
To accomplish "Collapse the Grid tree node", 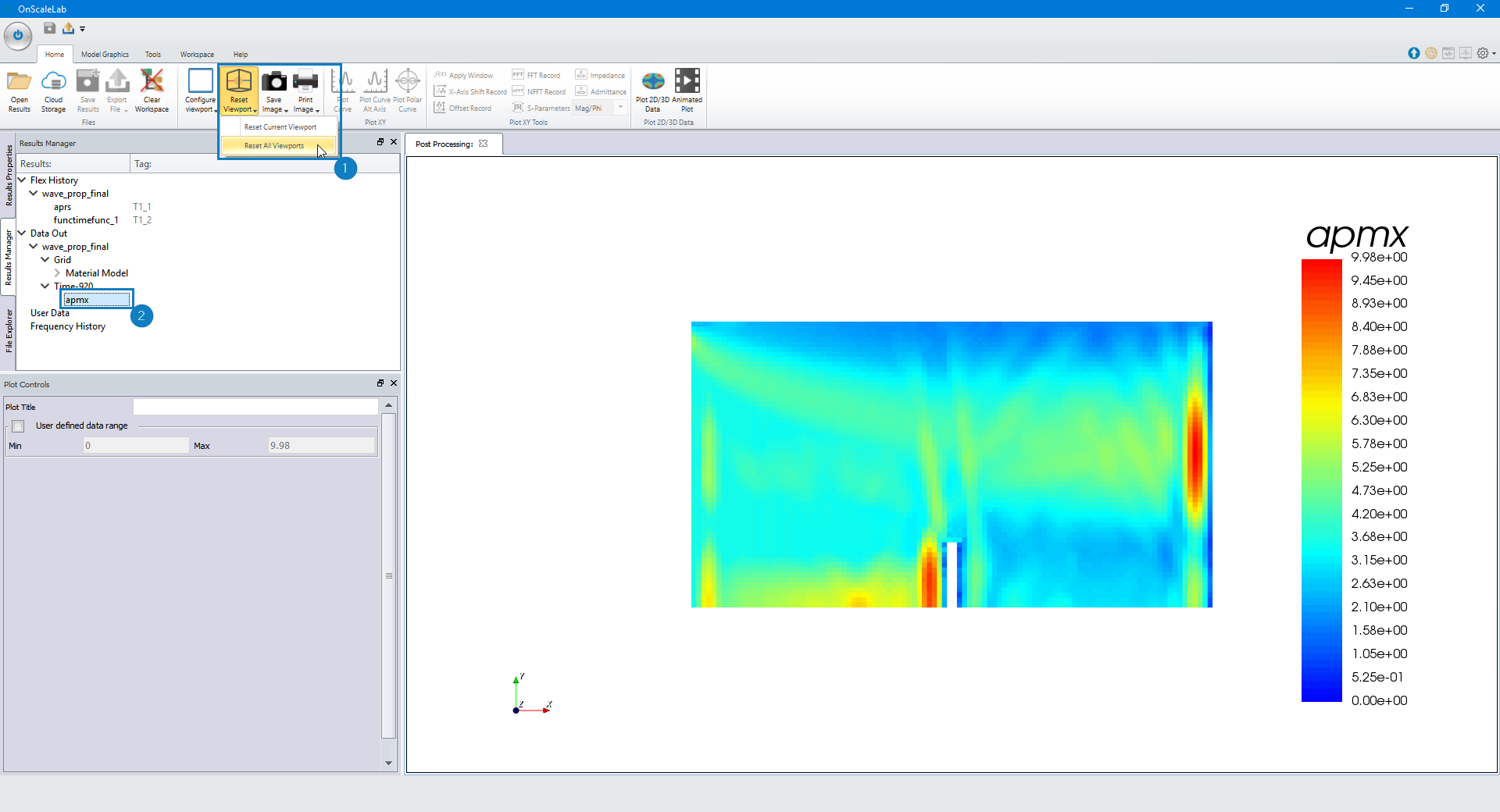I will click(x=45, y=260).
